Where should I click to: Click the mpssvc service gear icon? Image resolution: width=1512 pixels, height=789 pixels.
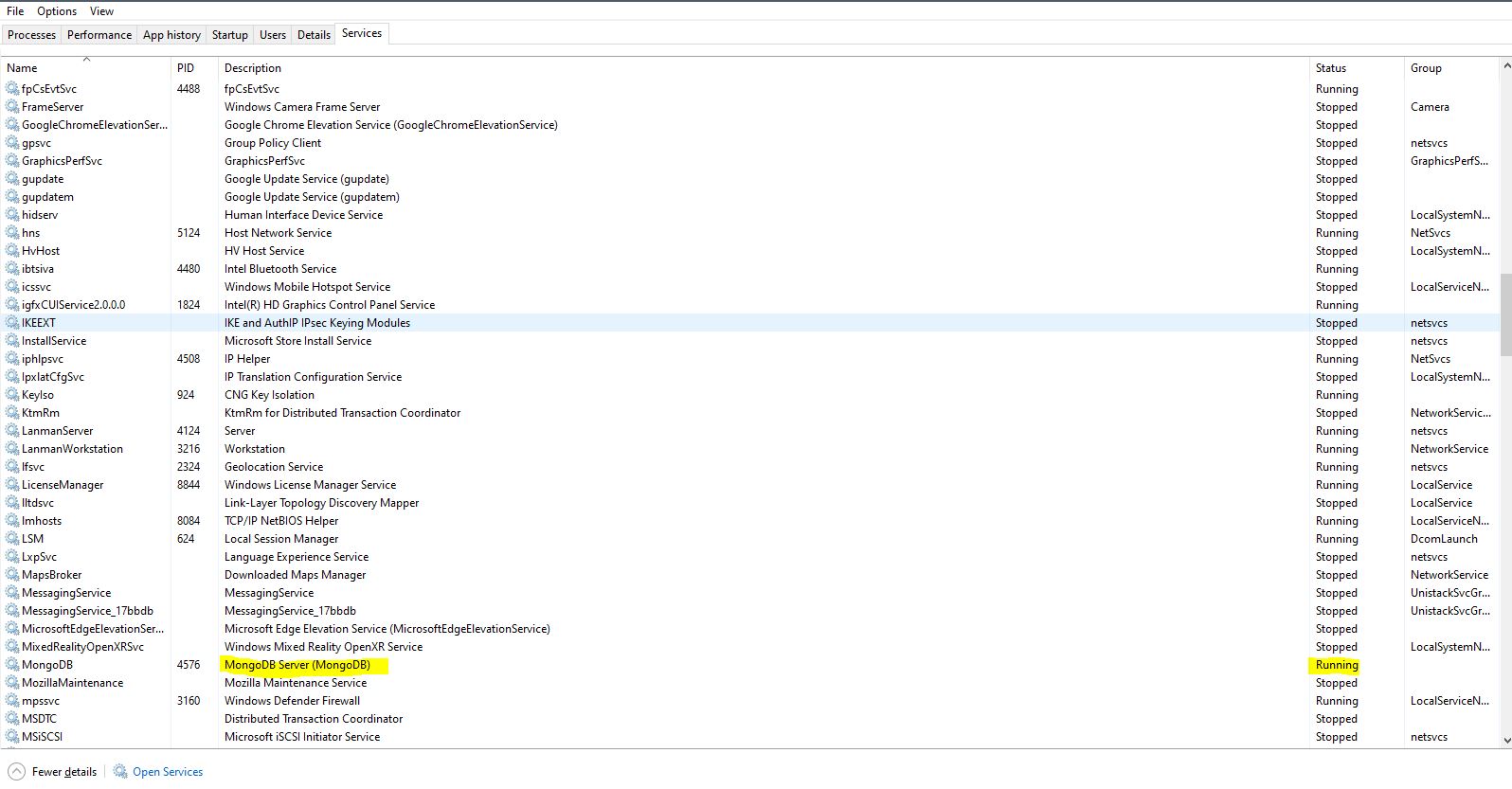coord(12,701)
